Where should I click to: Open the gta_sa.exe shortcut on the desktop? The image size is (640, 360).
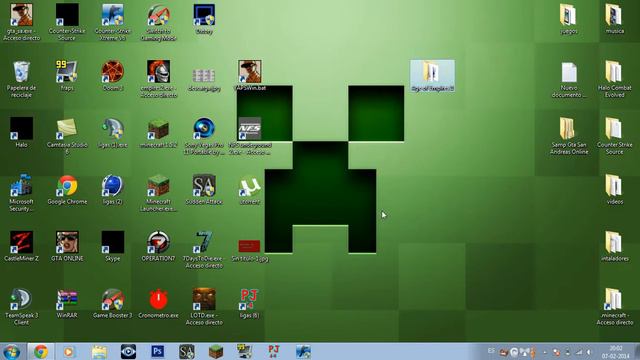pos(22,22)
